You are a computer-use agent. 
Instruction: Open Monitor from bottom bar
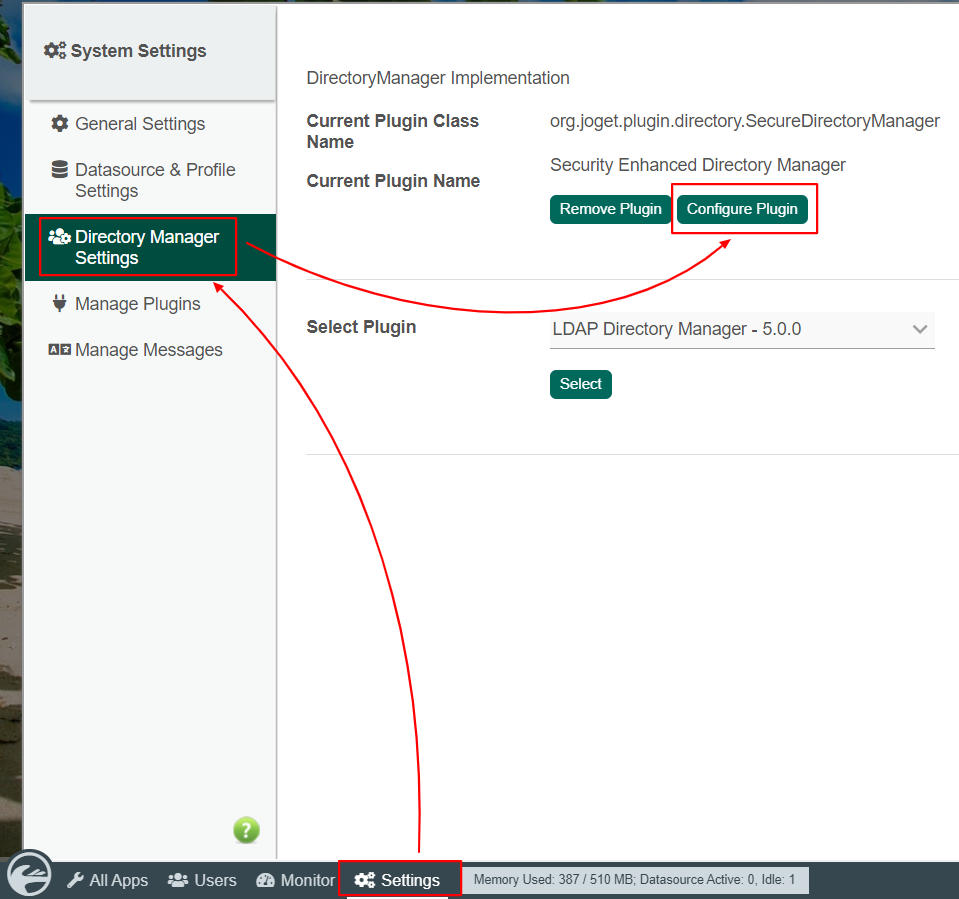295,880
